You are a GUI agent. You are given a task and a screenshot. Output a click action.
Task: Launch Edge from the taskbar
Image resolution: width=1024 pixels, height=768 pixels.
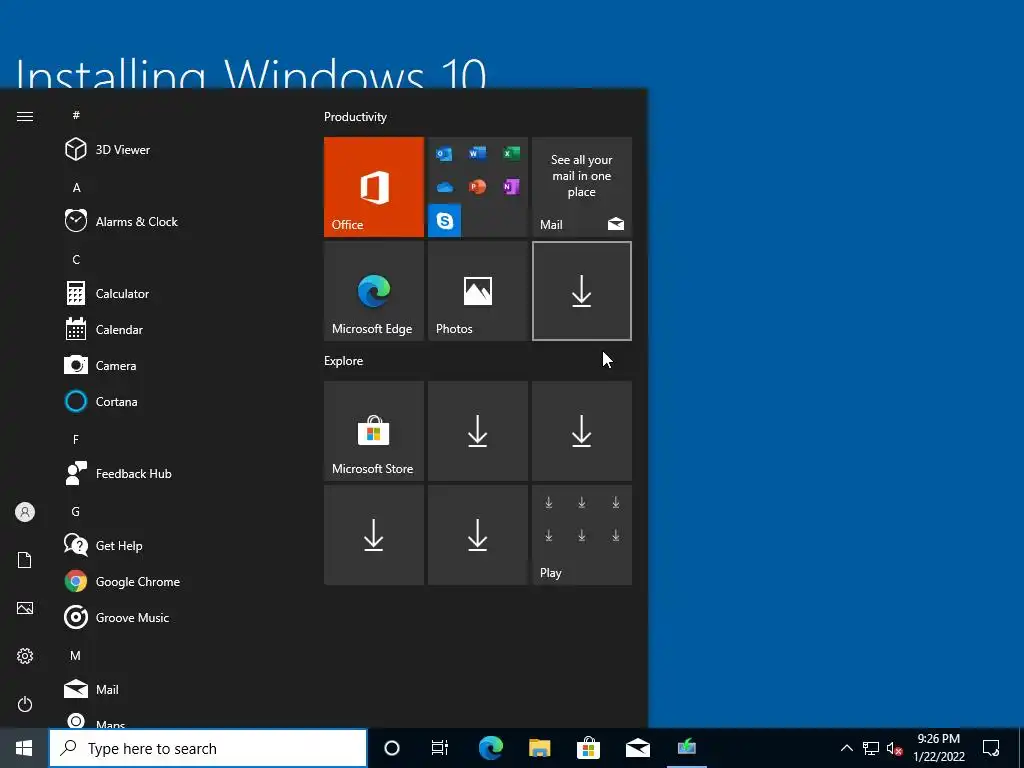(490, 748)
